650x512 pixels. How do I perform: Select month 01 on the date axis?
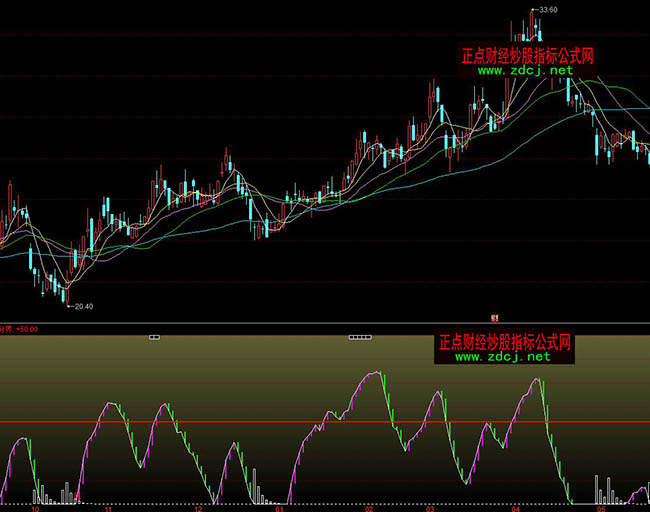tap(279, 508)
